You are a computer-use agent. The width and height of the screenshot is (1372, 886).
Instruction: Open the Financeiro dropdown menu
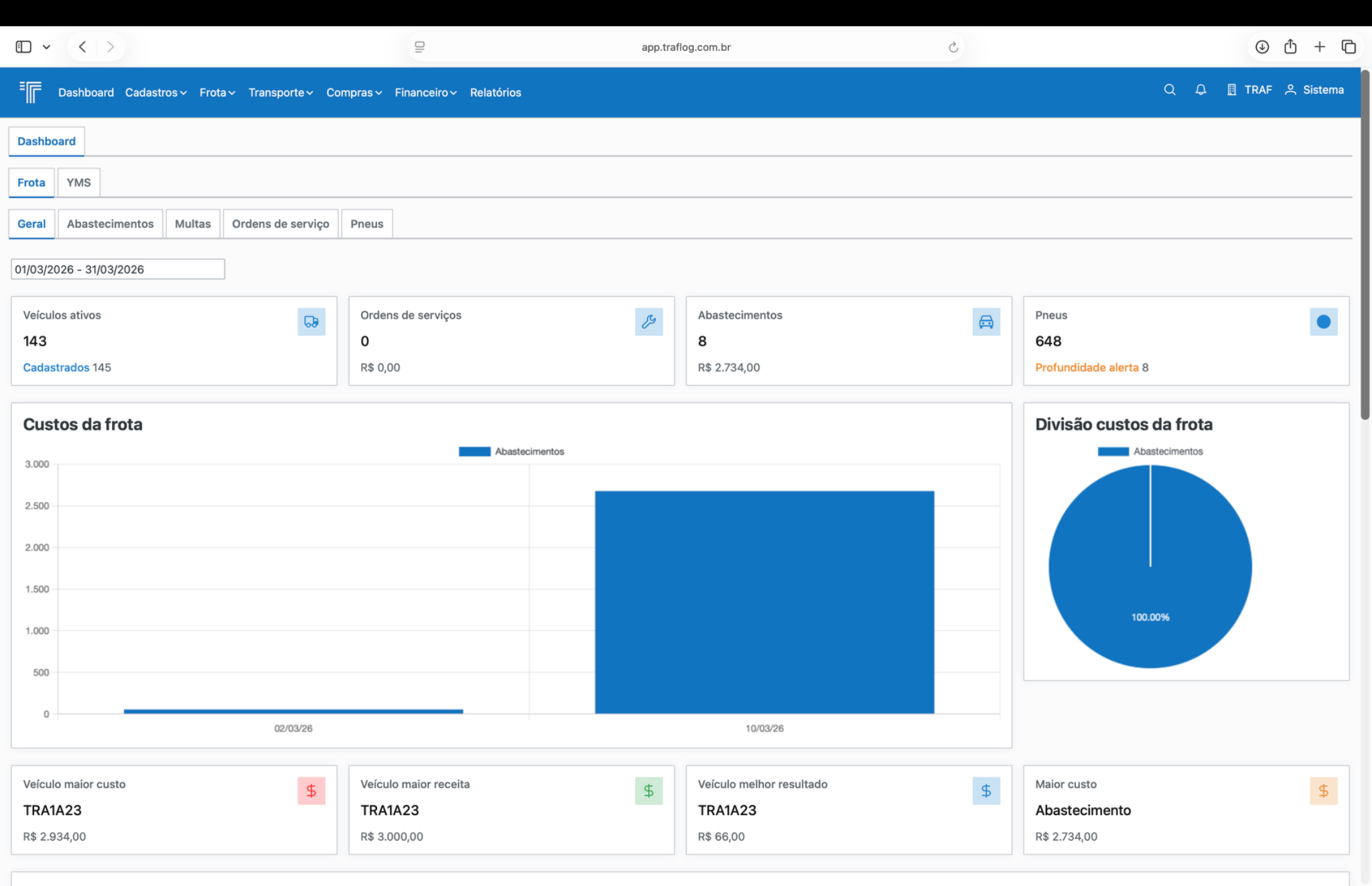click(425, 92)
